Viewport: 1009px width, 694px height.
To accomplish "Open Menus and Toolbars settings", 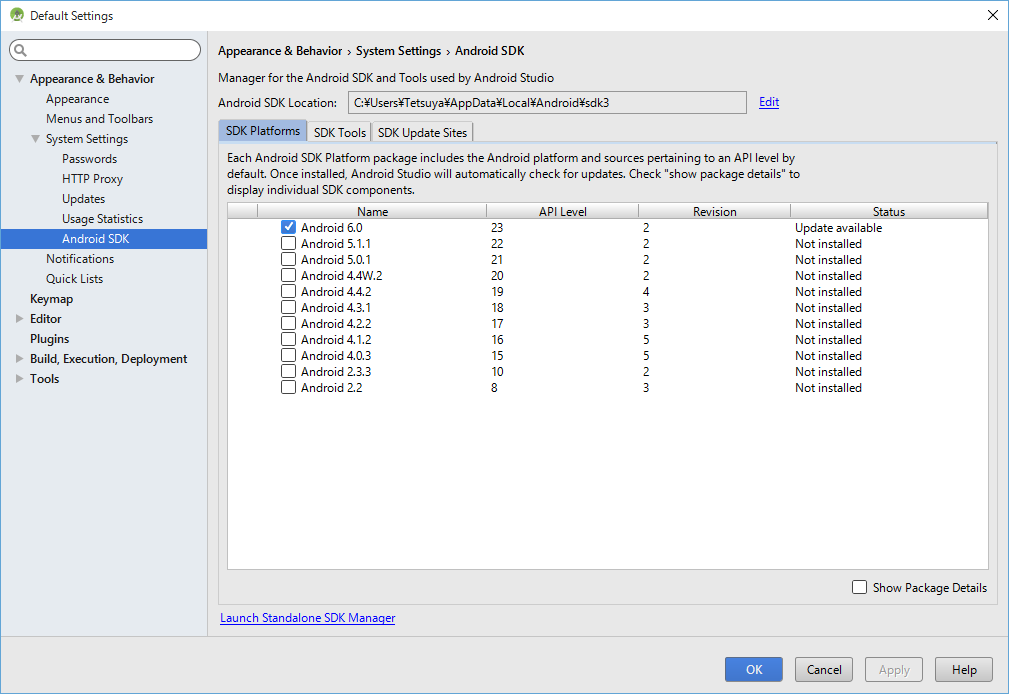I will 99,118.
